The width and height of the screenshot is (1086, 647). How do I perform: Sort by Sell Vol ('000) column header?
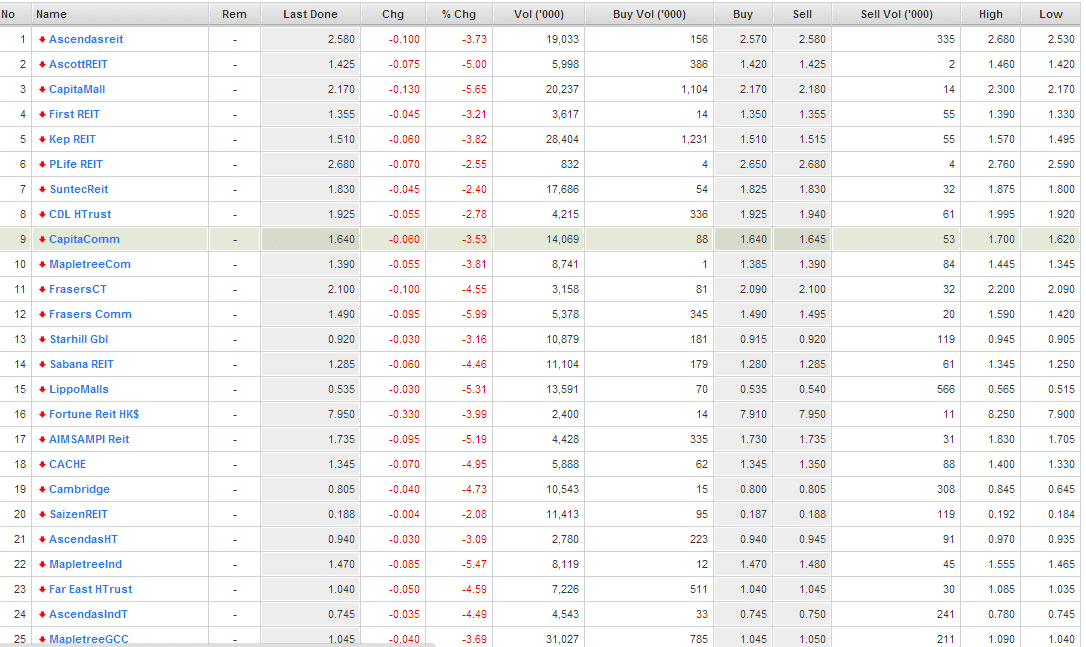tap(896, 14)
